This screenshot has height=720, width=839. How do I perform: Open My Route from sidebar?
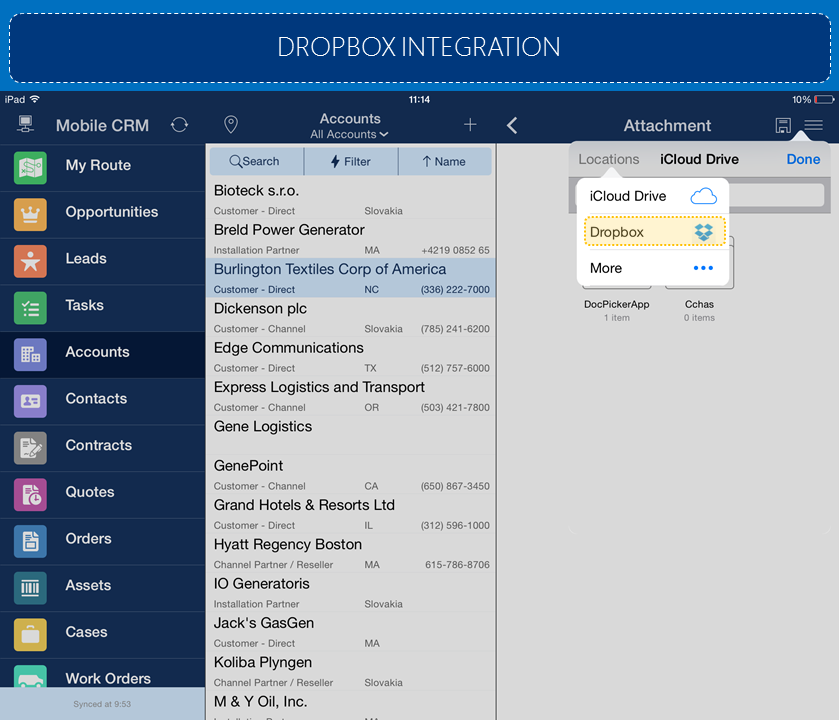coord(98,165)
